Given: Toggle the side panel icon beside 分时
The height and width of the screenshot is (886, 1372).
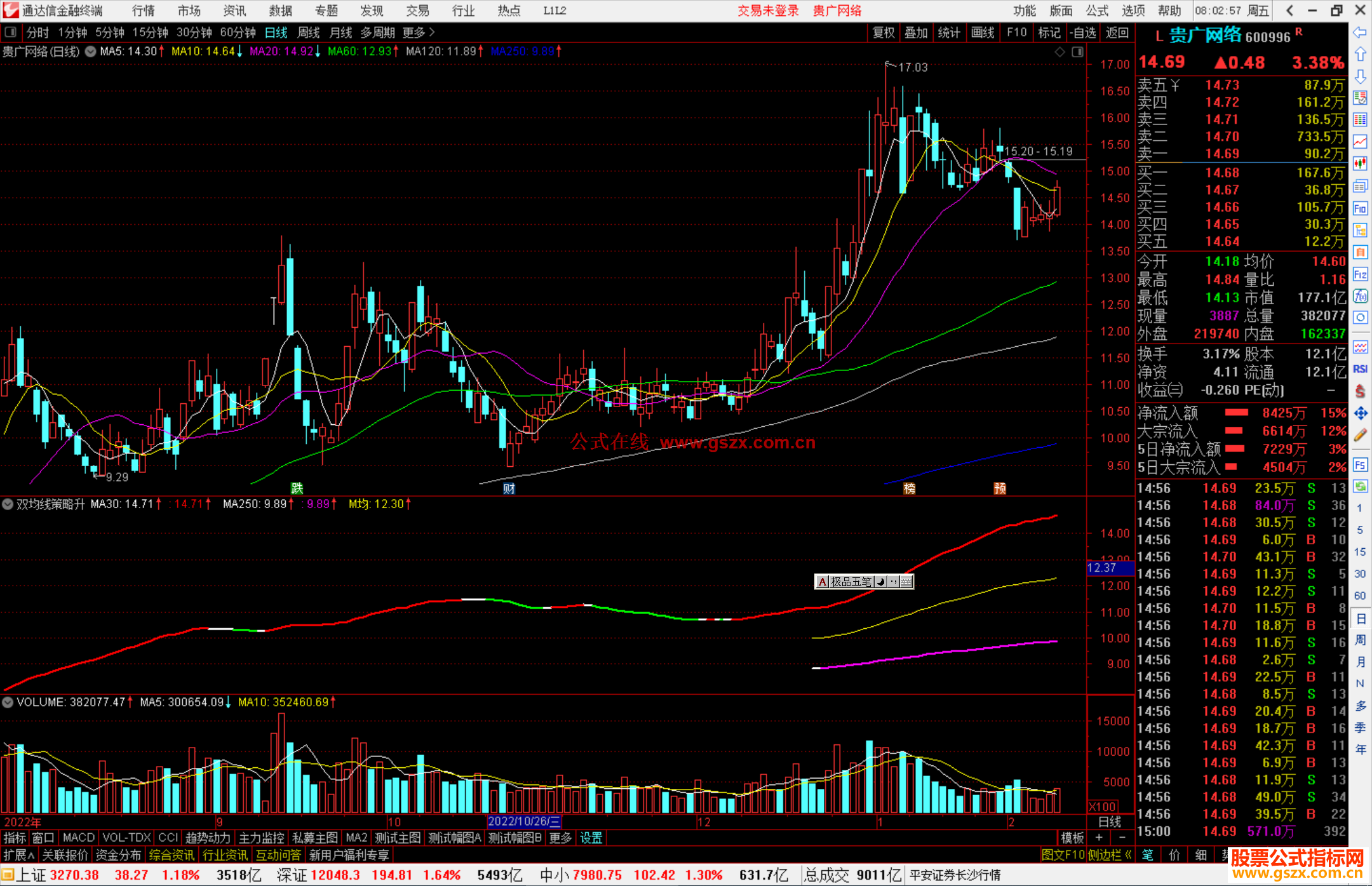Looking at the screenshot, I should click(11, 32).
